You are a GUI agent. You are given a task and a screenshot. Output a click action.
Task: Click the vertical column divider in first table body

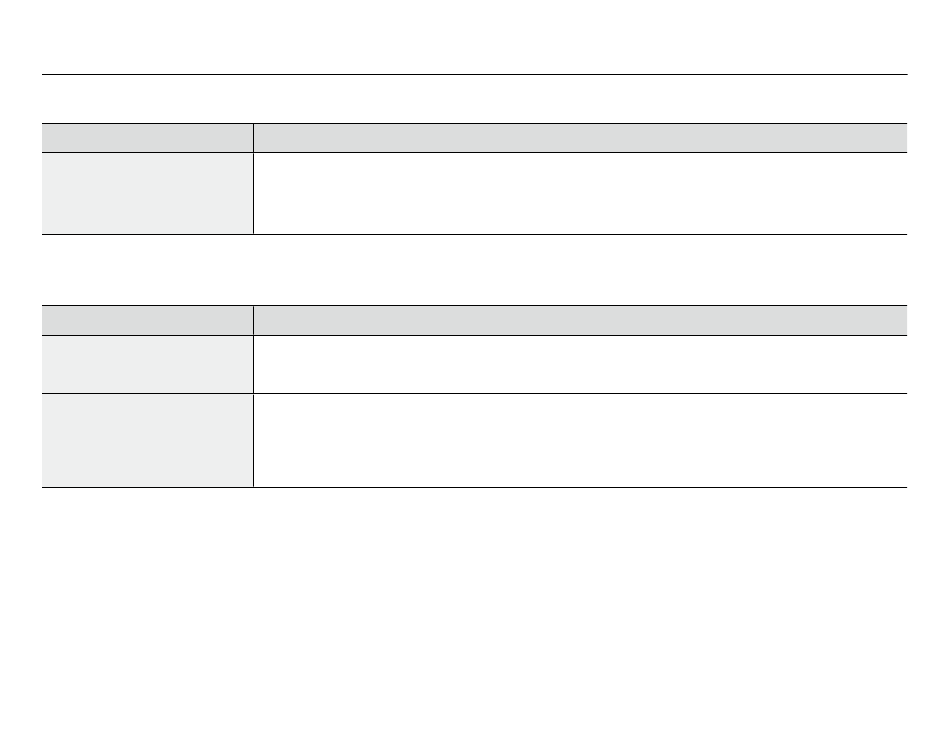point(253,193)
